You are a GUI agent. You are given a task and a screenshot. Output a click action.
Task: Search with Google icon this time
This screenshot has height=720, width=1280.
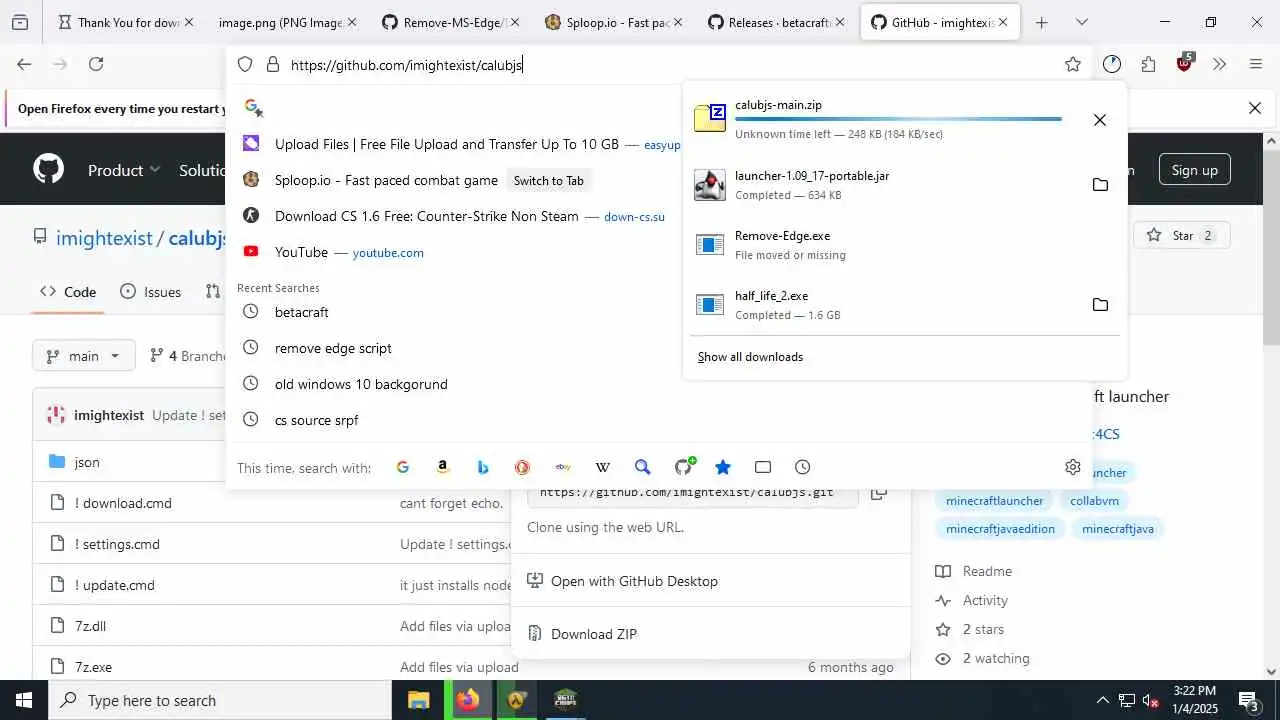coord(403,467)
